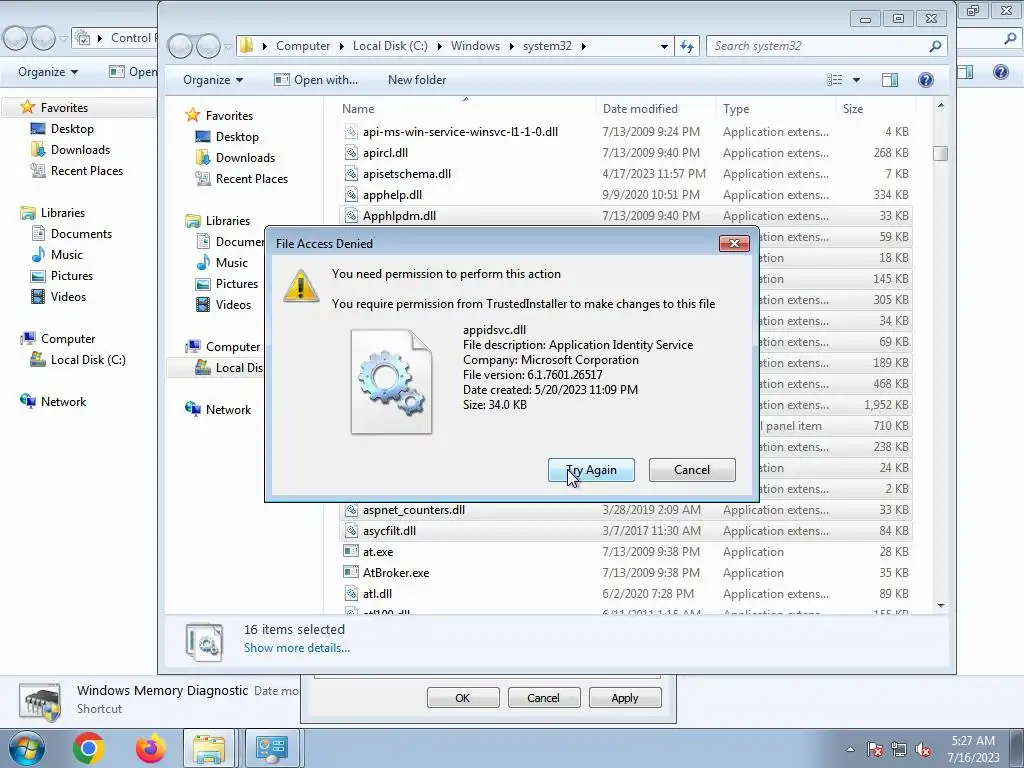1024x768 pixels.
Task: Select apphelp.dll file icon
Action: (351, 195)
